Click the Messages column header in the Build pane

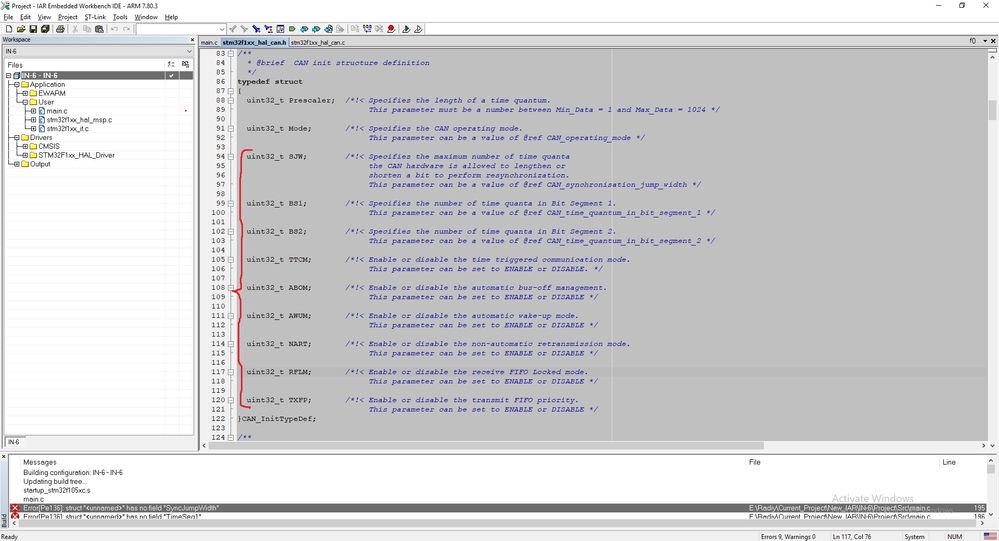(40, 462)
